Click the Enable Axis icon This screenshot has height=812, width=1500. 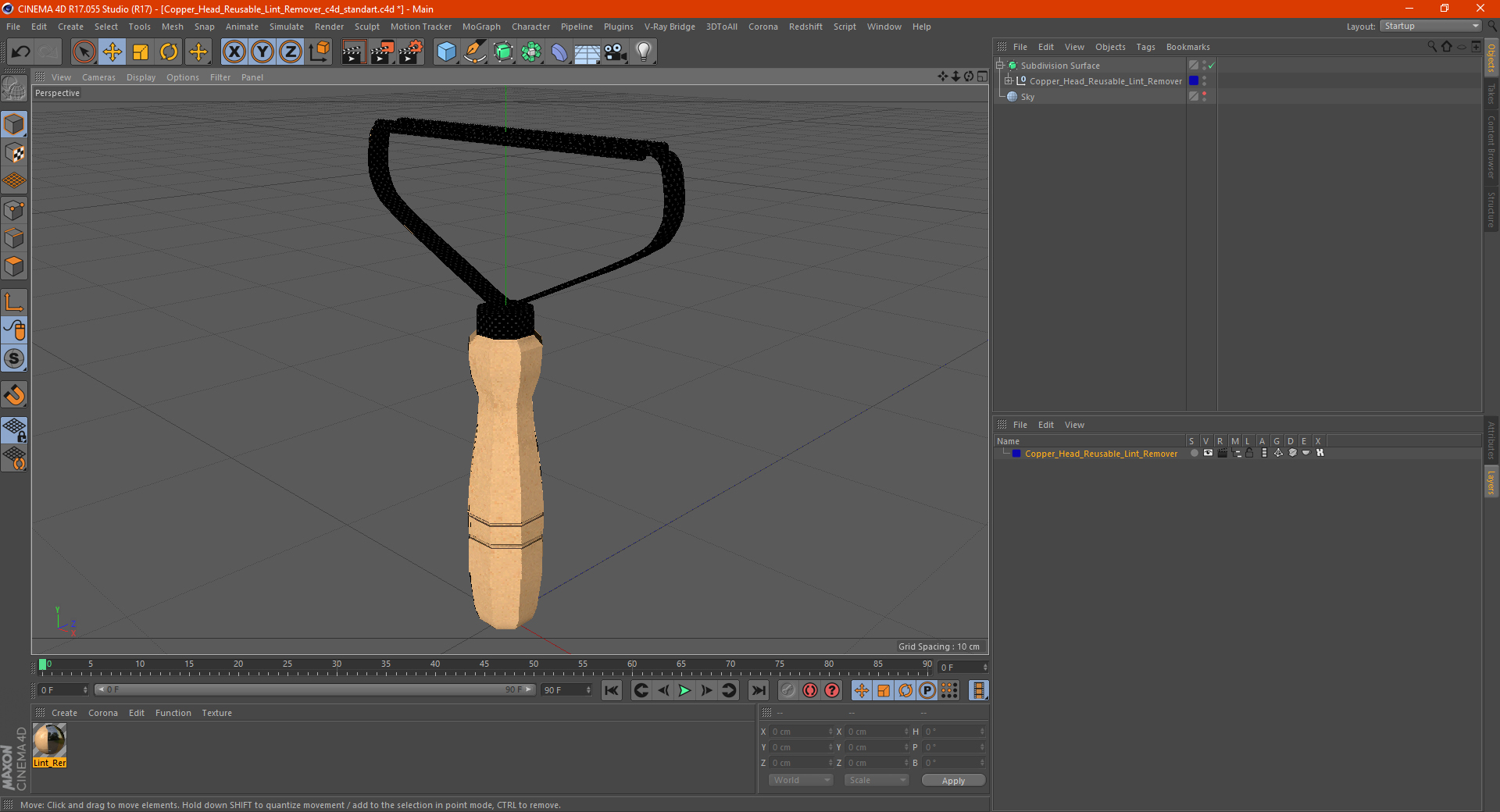14,303
